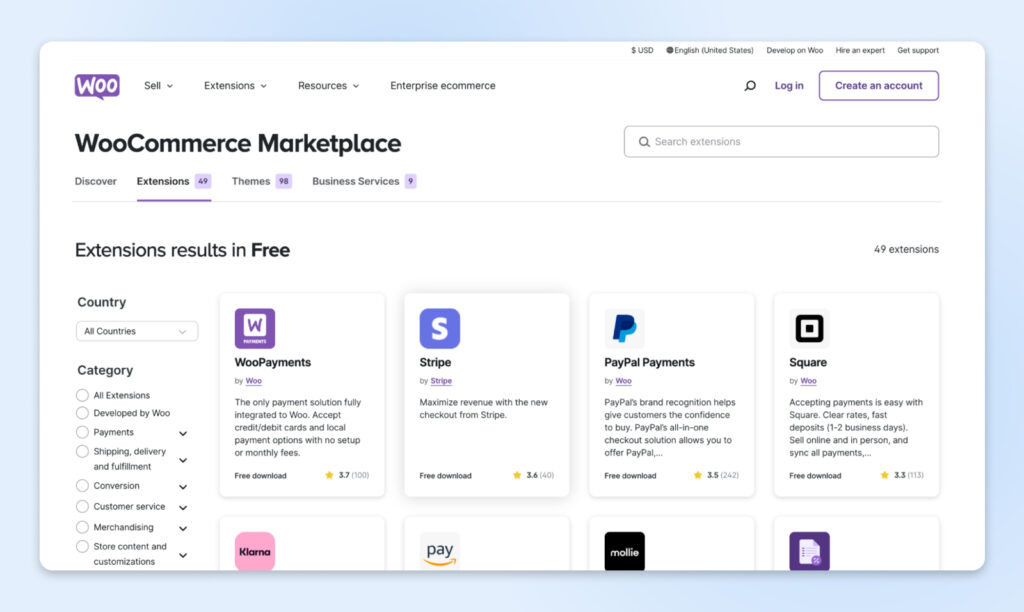This screenshot has height=612, width=1024.
Task: Click the Mollie extension logo
Action: [624, 551]
